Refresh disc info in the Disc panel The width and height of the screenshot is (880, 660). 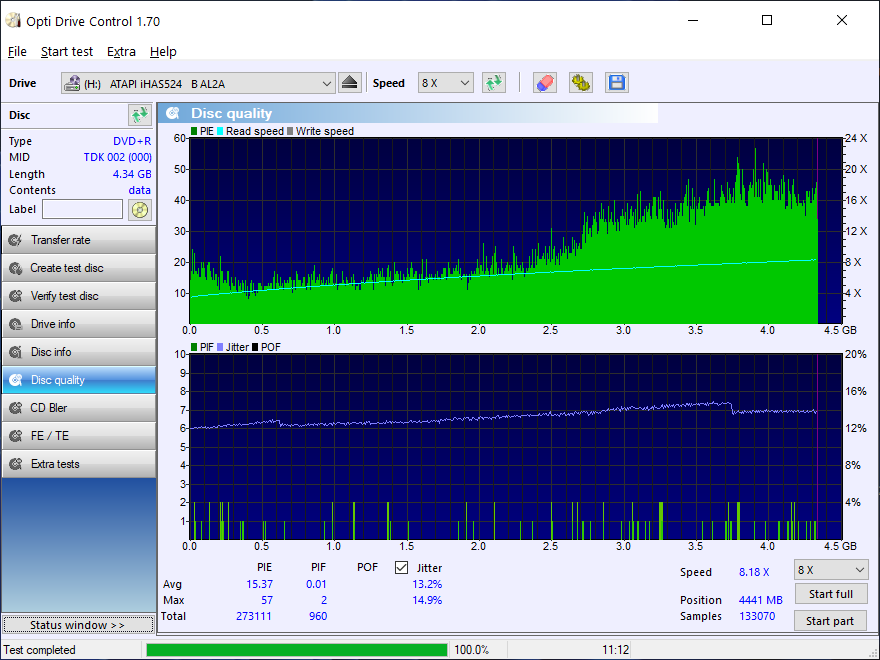(138, 115)
